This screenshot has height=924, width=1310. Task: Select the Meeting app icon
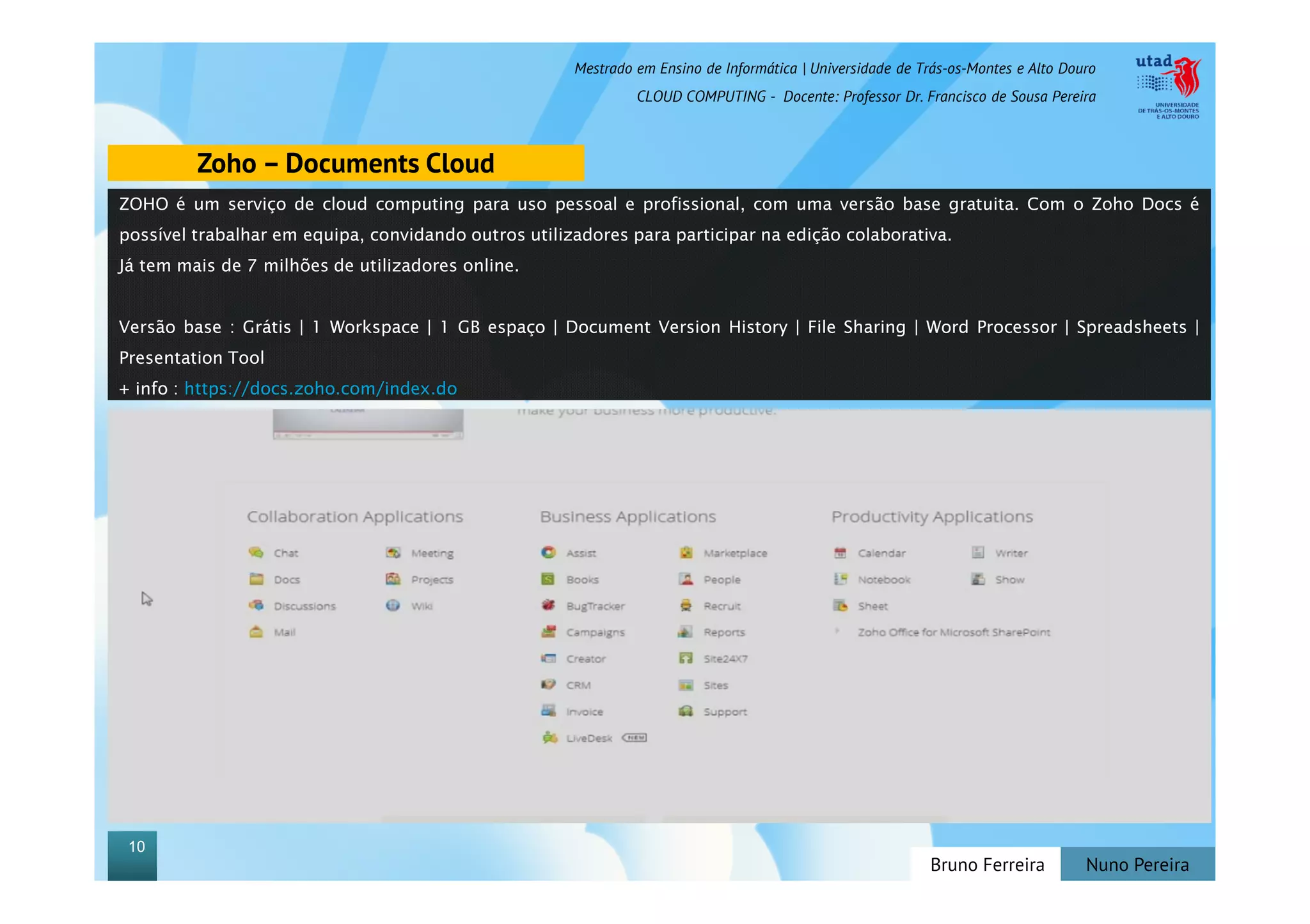tap(393, 552)
